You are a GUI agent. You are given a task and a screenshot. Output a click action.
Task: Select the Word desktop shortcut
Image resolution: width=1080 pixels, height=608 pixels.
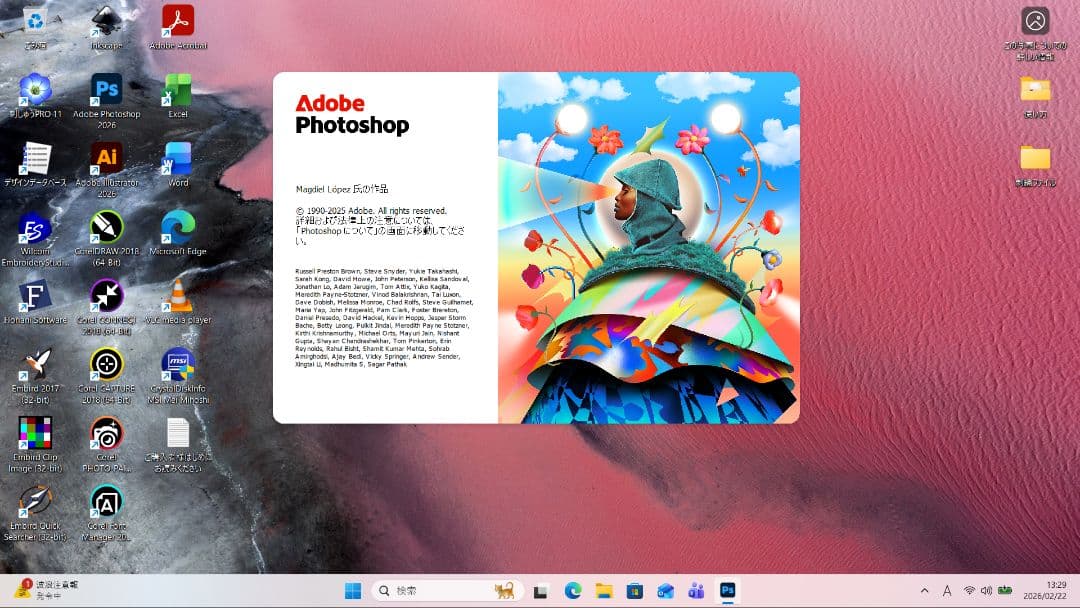[x=178, y=160]
